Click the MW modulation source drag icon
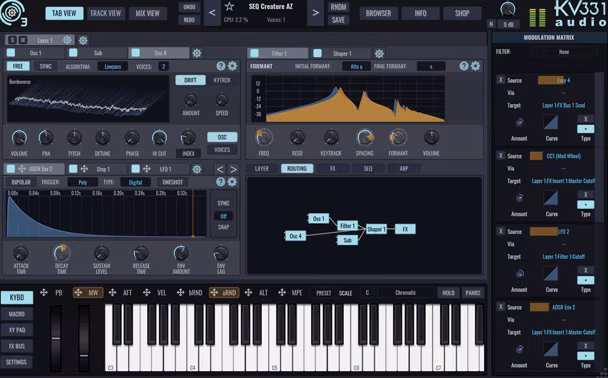Screen dimensions: 608x378 point(78,292)
